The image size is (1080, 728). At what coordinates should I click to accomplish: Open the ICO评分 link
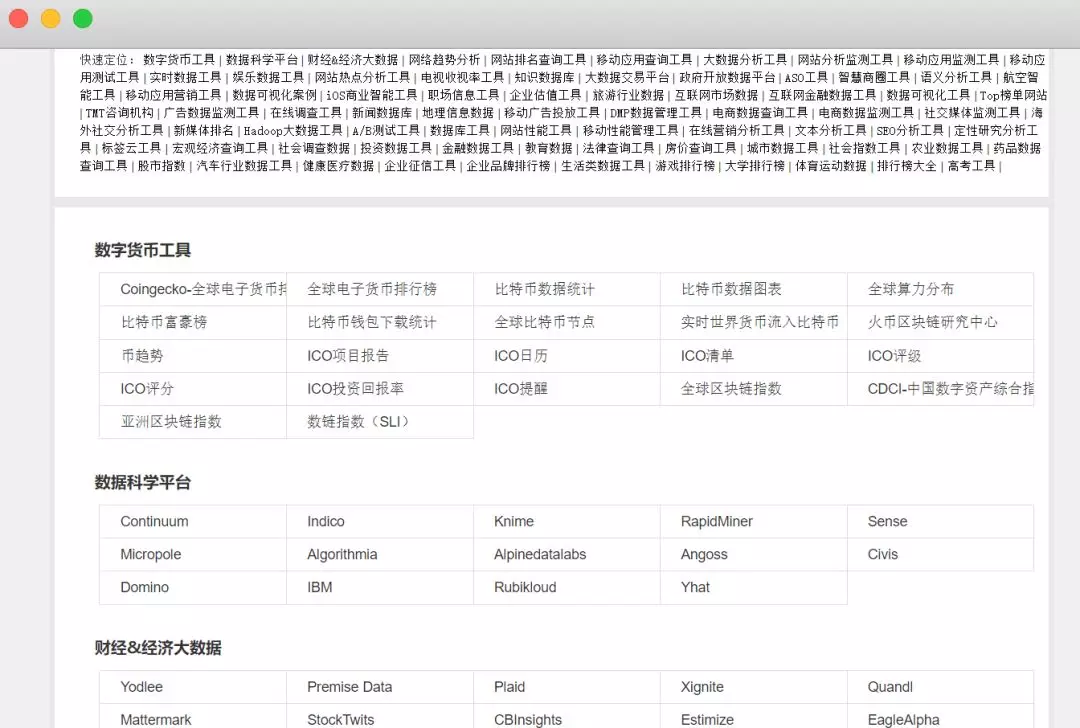[x=147, y=388]
